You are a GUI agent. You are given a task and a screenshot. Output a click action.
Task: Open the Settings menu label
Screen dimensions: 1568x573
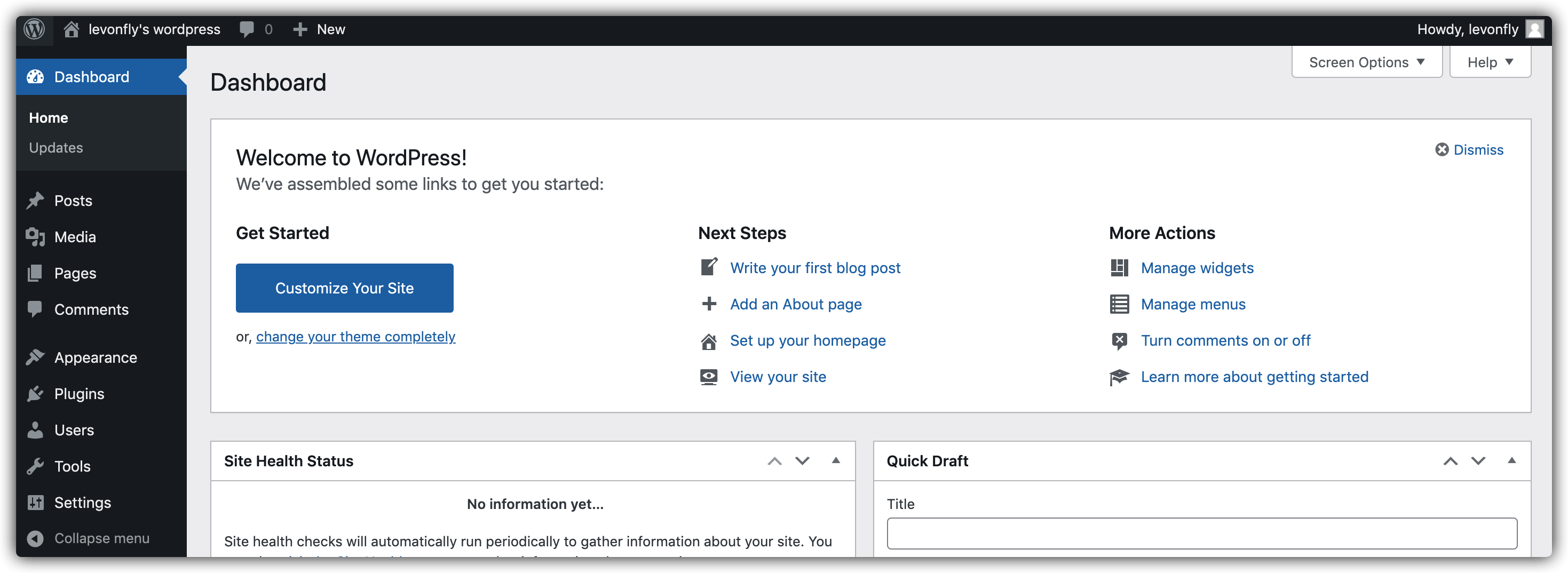[x=83, y=503]
